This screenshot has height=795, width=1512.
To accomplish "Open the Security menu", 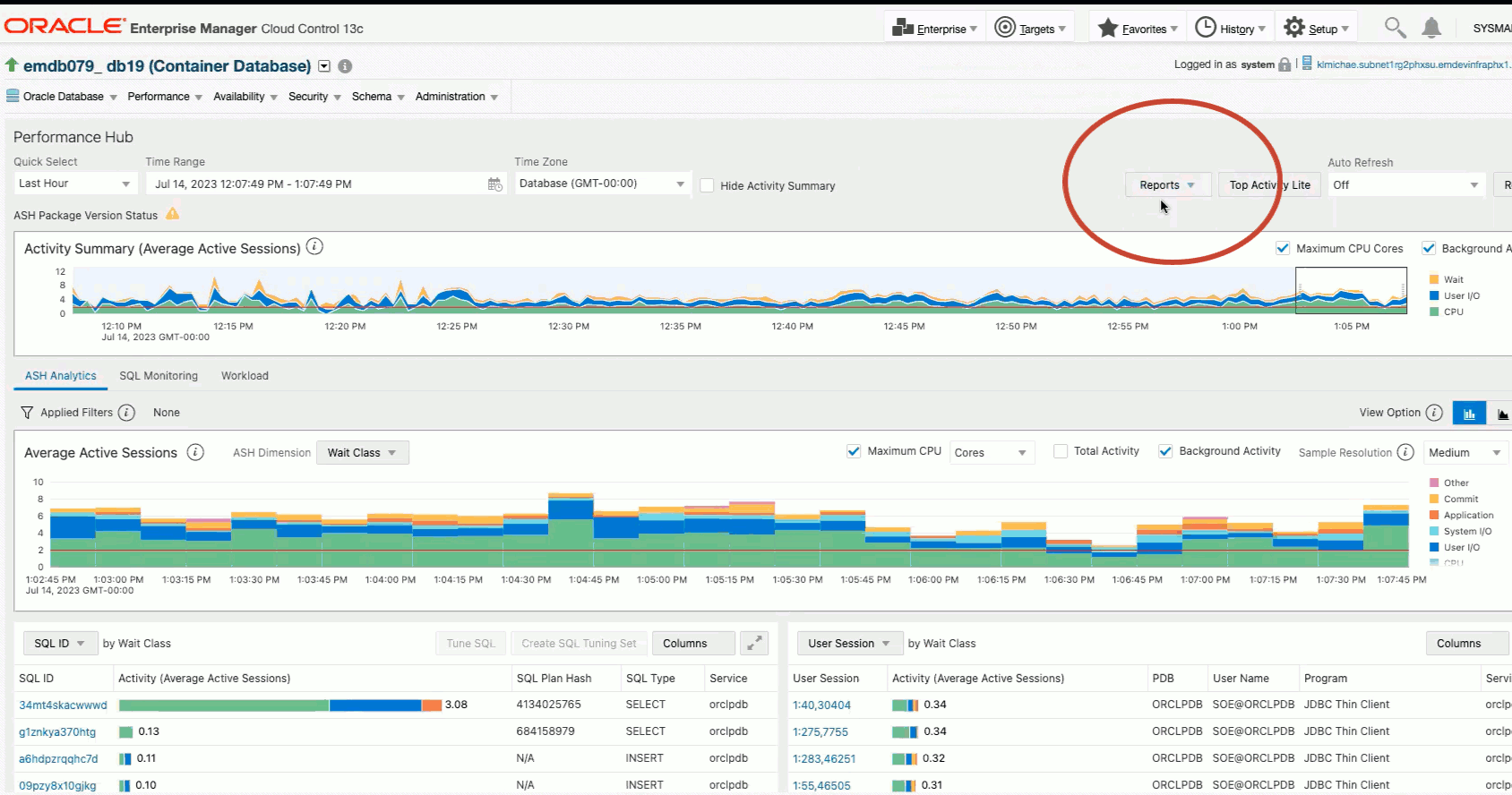I will (314, 97).
